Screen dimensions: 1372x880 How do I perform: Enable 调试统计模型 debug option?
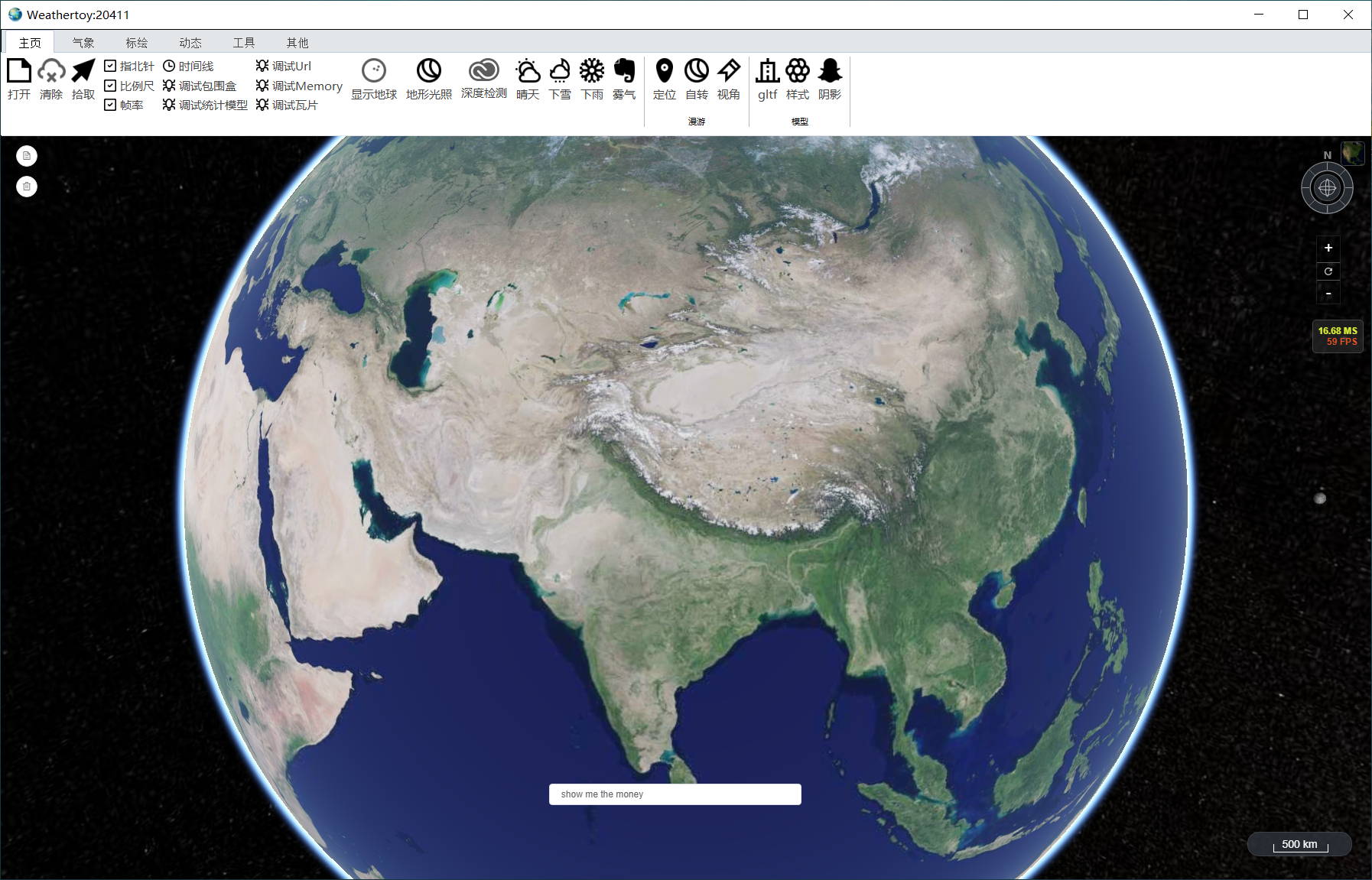pos(205,105)
